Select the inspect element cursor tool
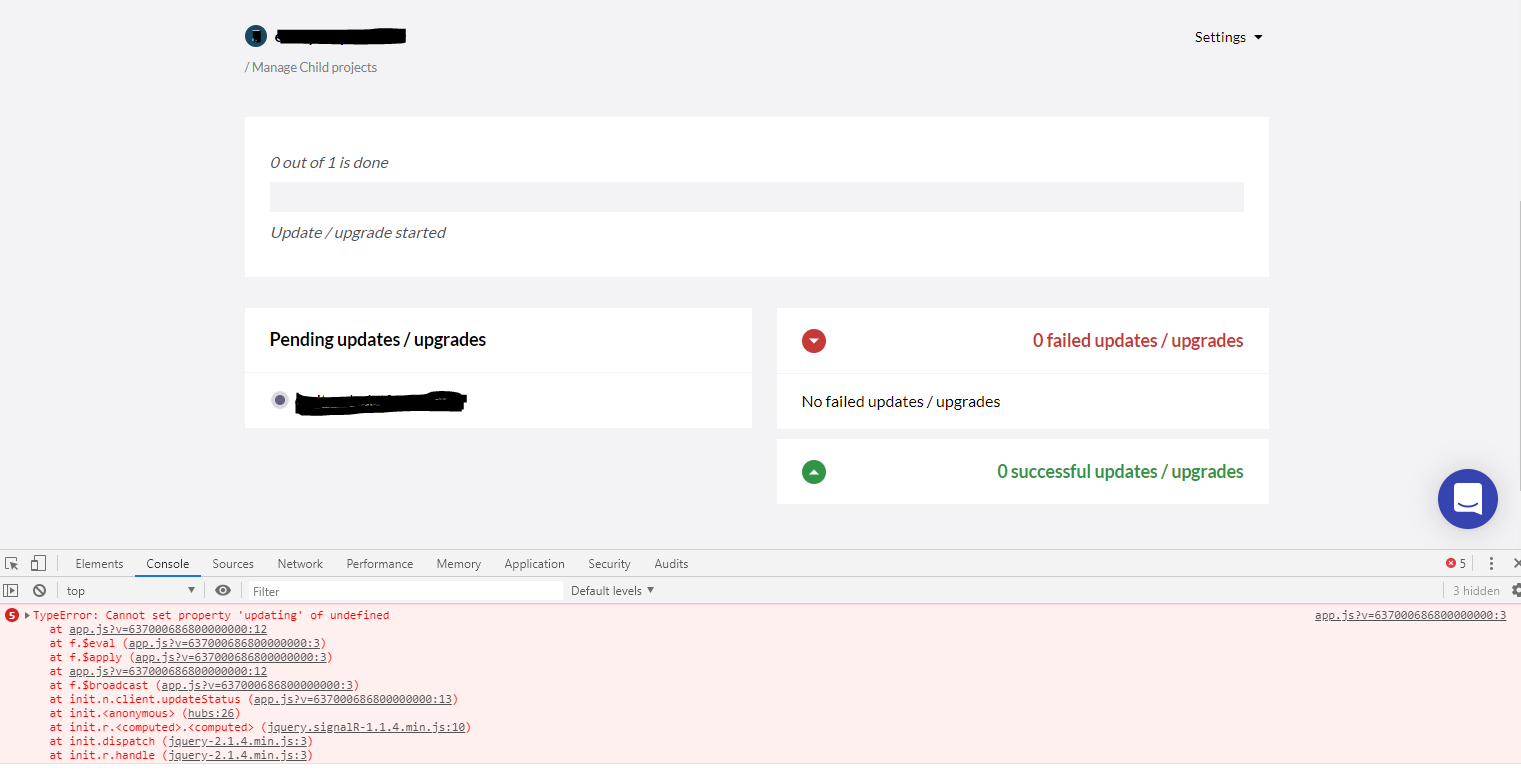Image resolution: width=1521 pixels, height=770 pixels. pos(11,563)
